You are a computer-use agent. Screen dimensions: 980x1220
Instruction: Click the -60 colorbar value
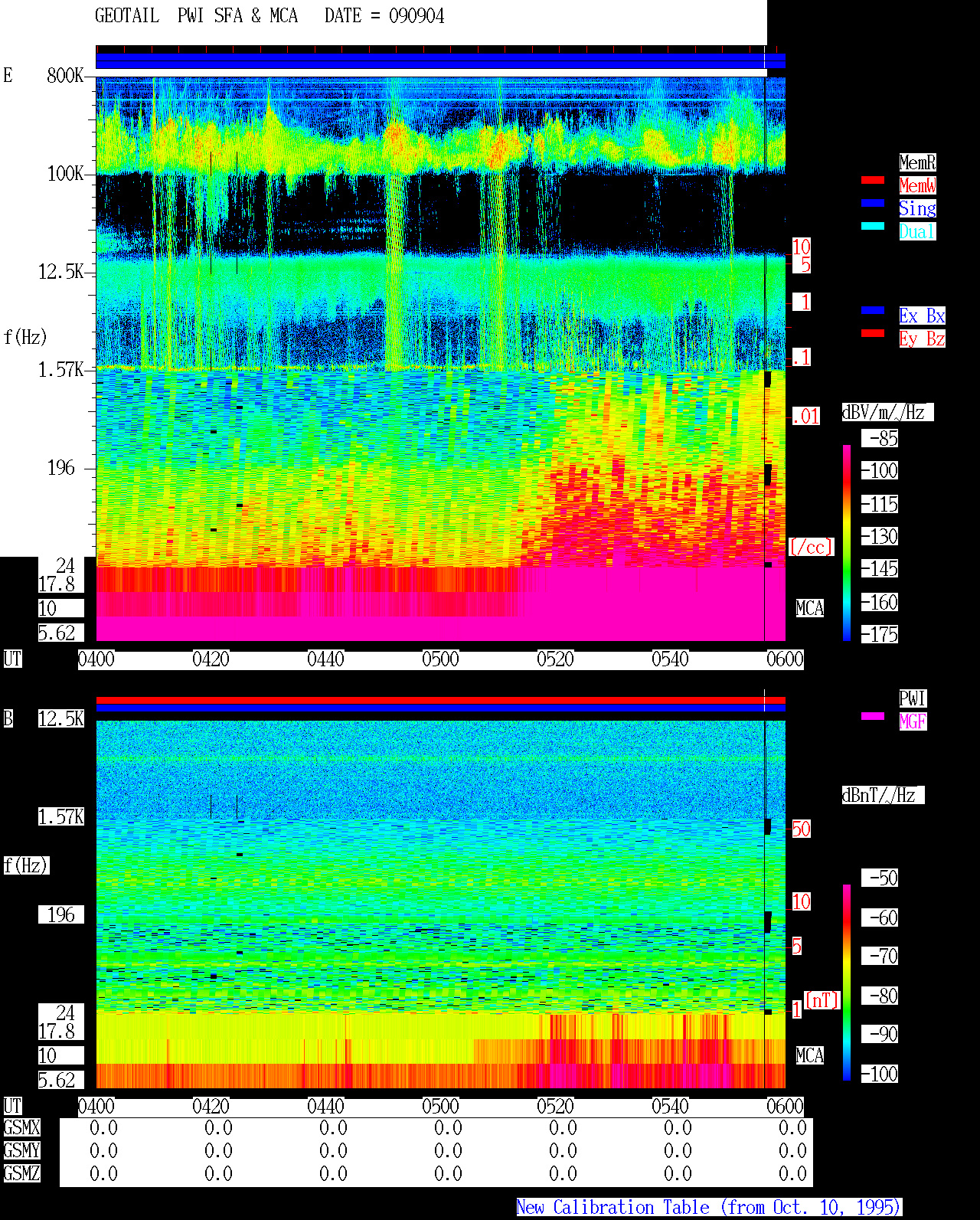(x=880, y=918)
